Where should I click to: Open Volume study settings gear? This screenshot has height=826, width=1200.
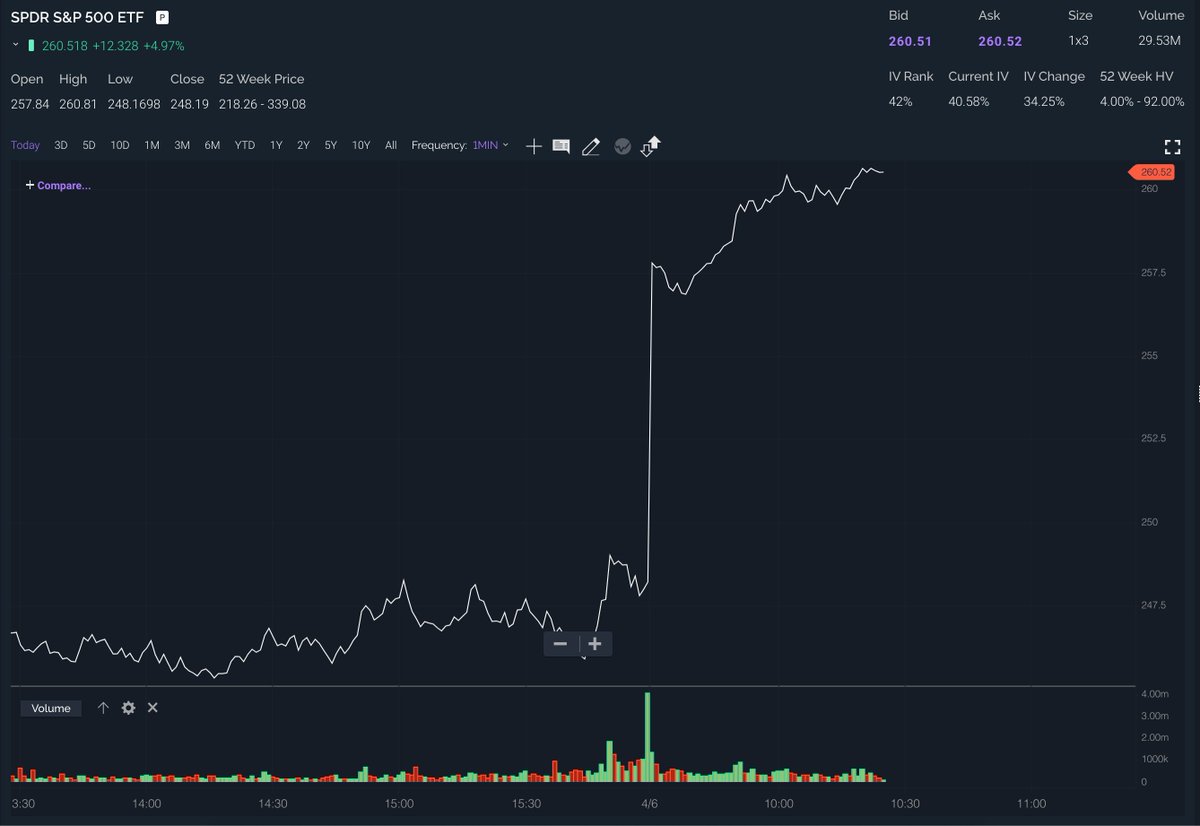(128, 708)
